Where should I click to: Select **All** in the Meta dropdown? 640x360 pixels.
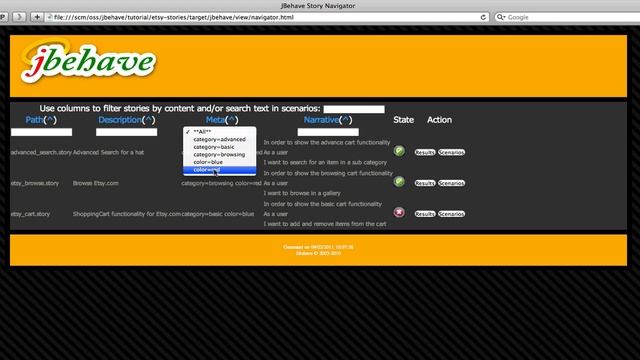220,131
